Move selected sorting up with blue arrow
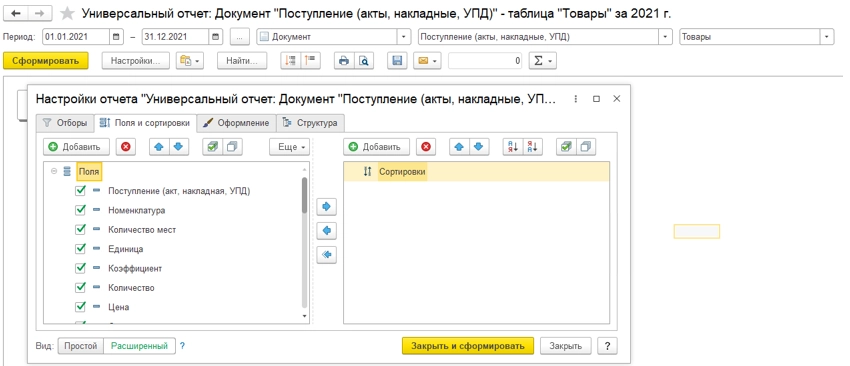Image resolution: width=850 pixels, height=366 pixels. 459,147
